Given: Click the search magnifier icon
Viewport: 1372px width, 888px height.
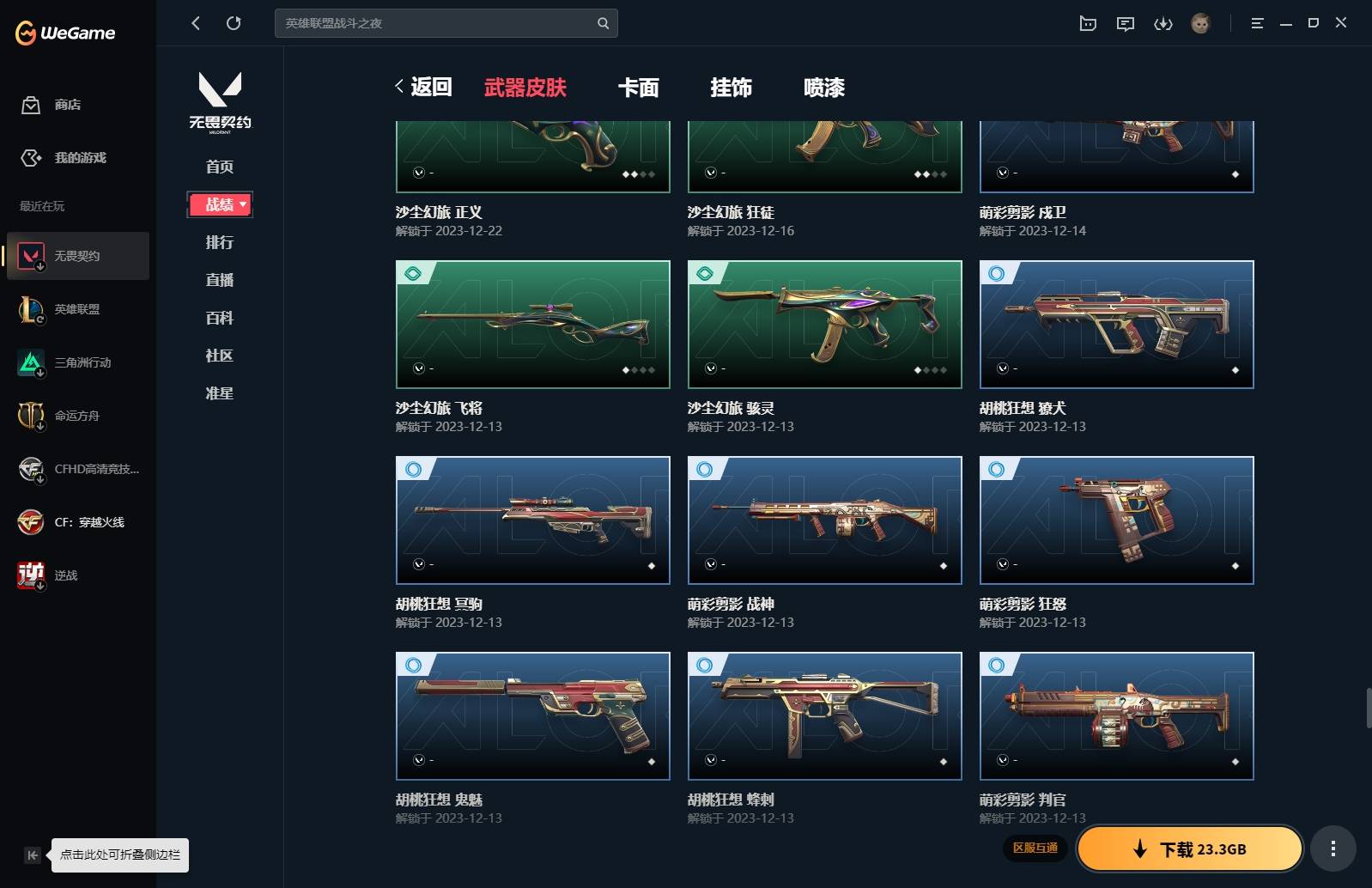Looking at the screenshot, I should 603,23.
